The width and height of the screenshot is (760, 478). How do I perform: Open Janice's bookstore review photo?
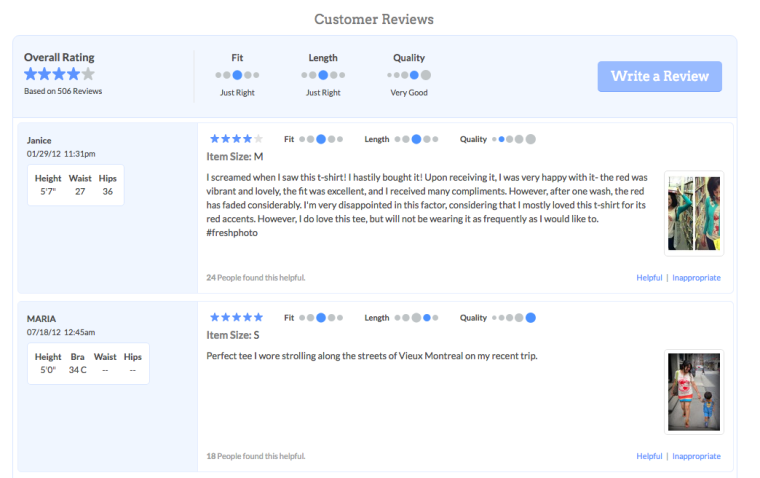pyautogui.click(x=694, y=213)
